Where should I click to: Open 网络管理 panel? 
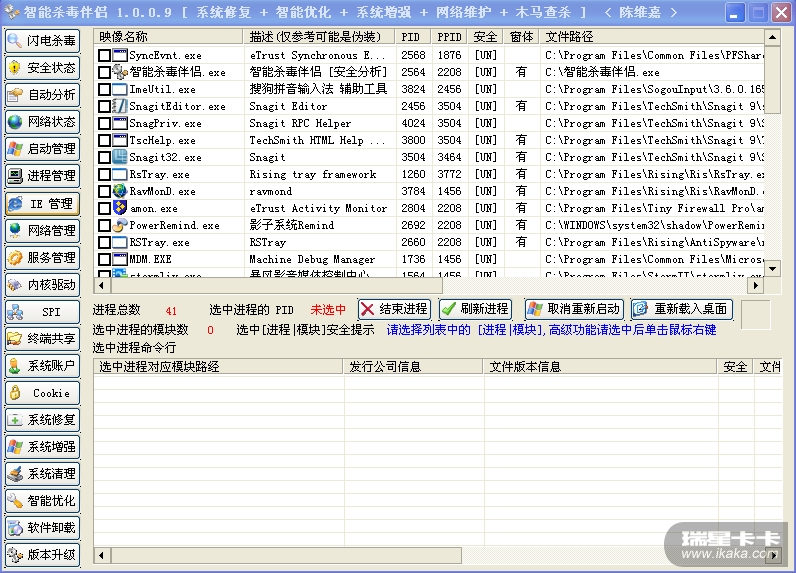click(x=43, y=230)
